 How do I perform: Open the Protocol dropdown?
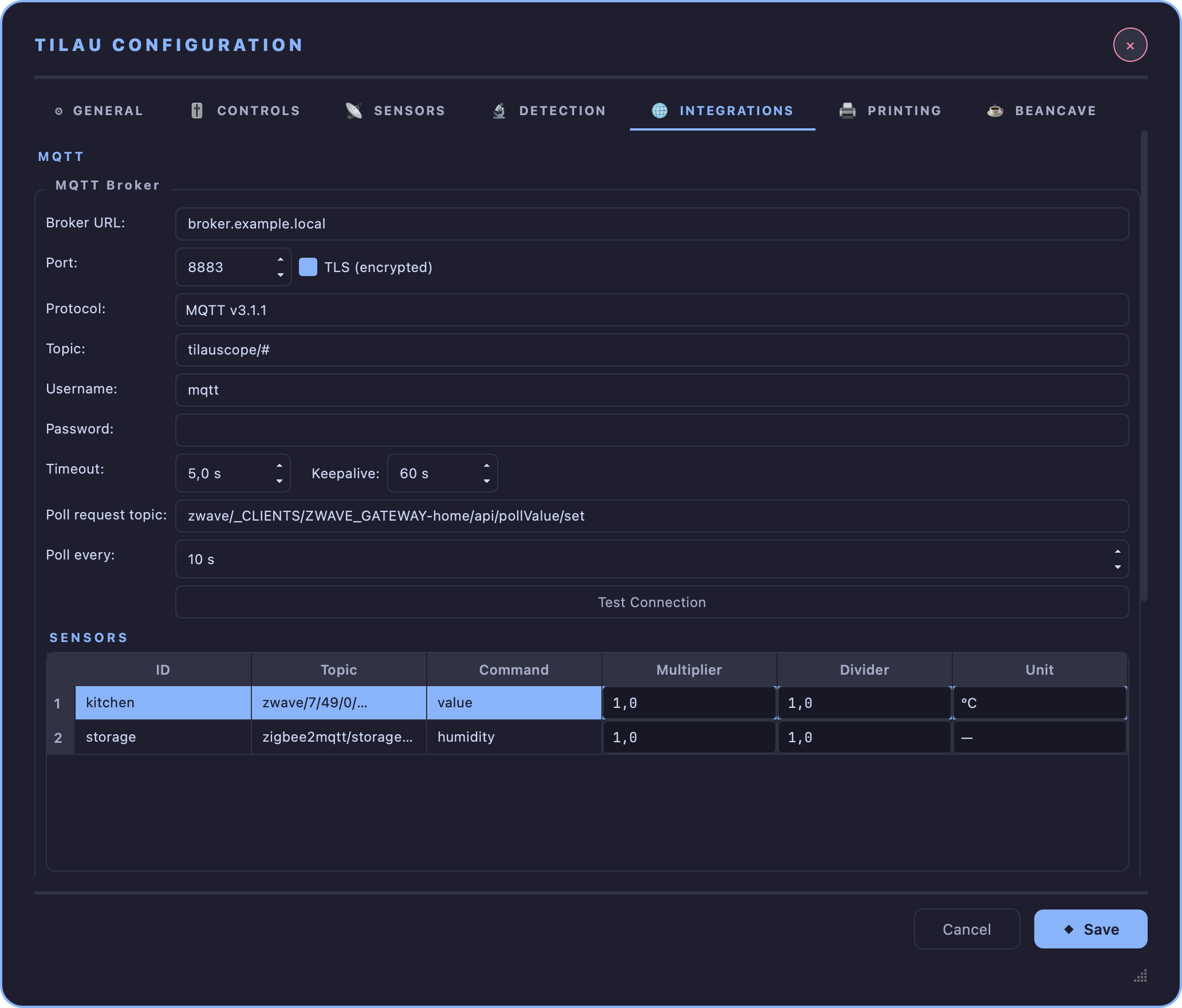(x=652, y=310)
